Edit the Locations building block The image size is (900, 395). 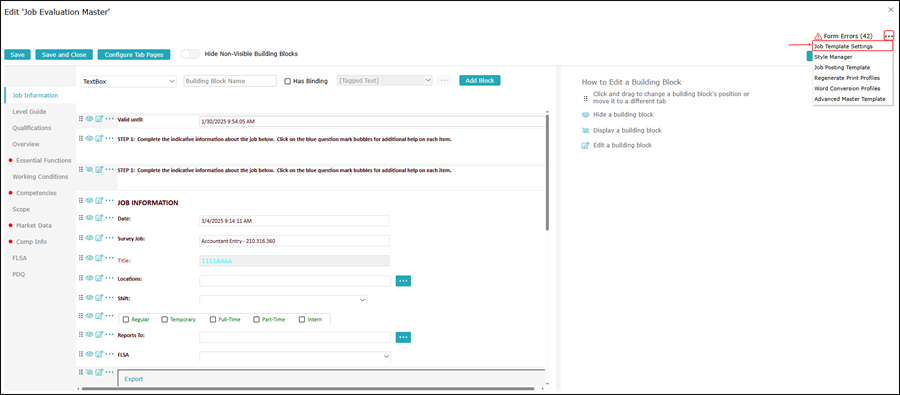(99, 278)
